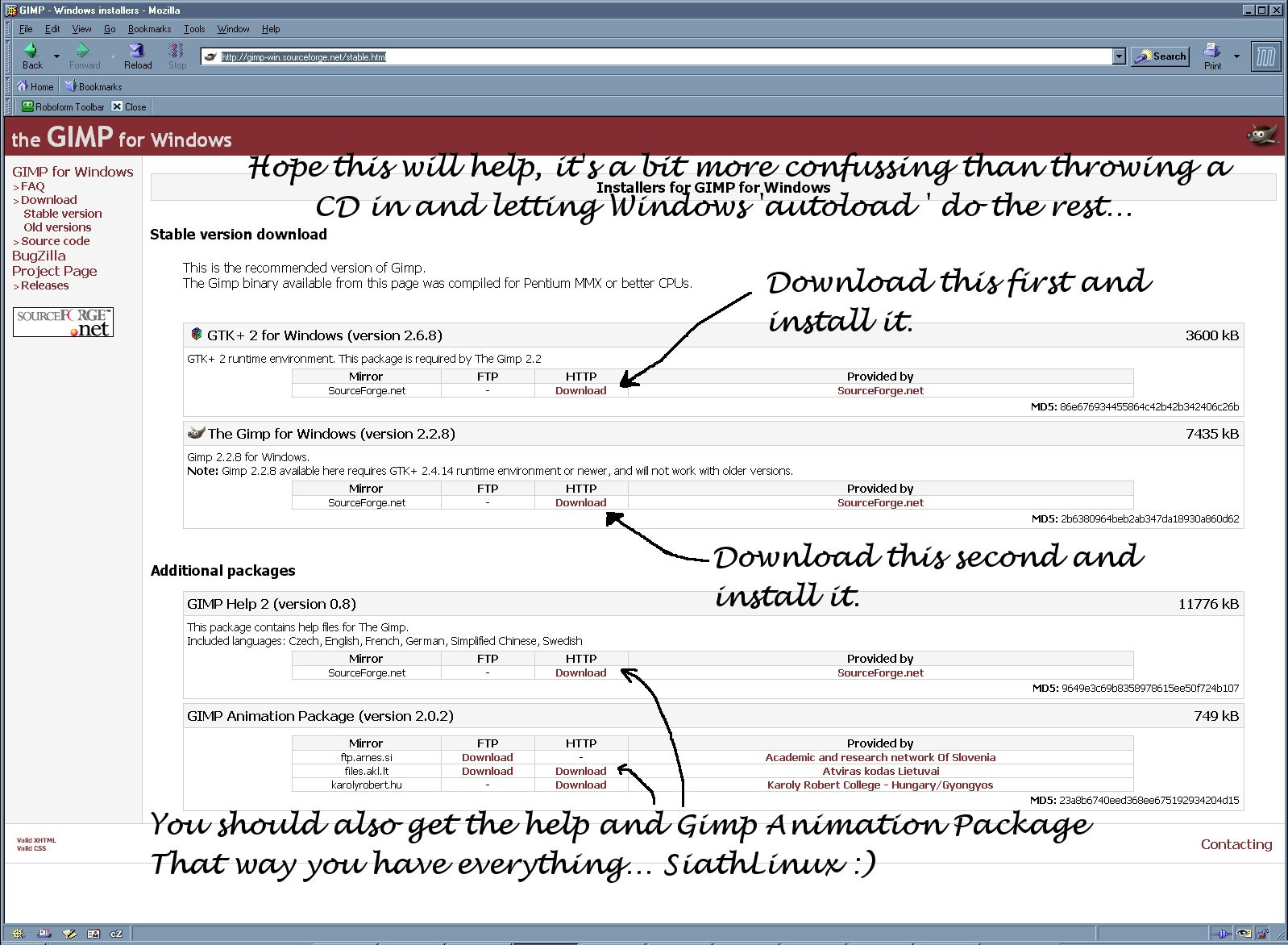Open the Window menu
The height and width of the screenshot is (945, 1288).
[x=233, y=29]
